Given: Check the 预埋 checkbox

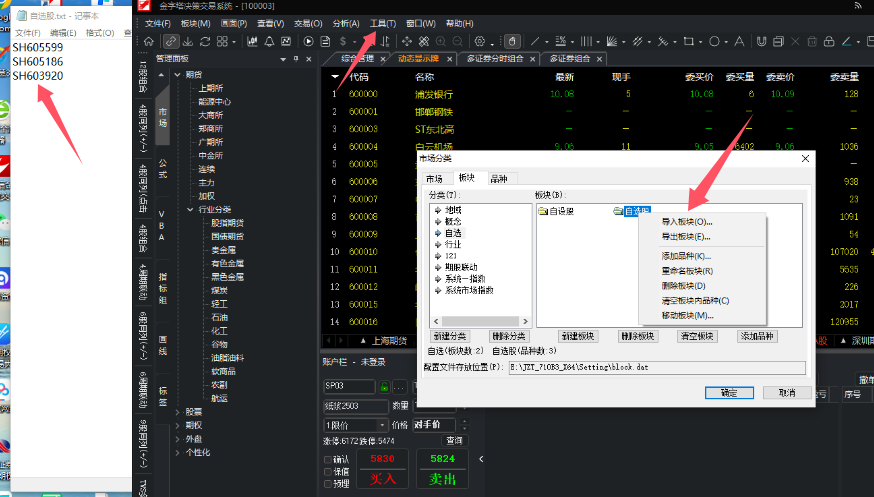Looking at the screenshot, I should [x=328, y=484].
